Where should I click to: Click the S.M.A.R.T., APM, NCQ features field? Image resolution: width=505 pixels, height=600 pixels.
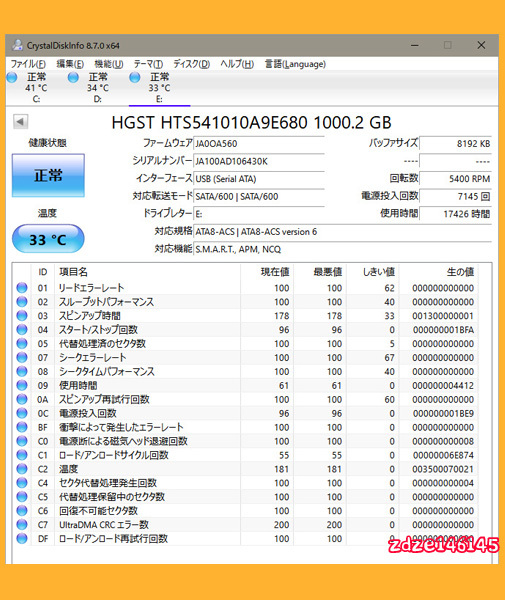342,249
